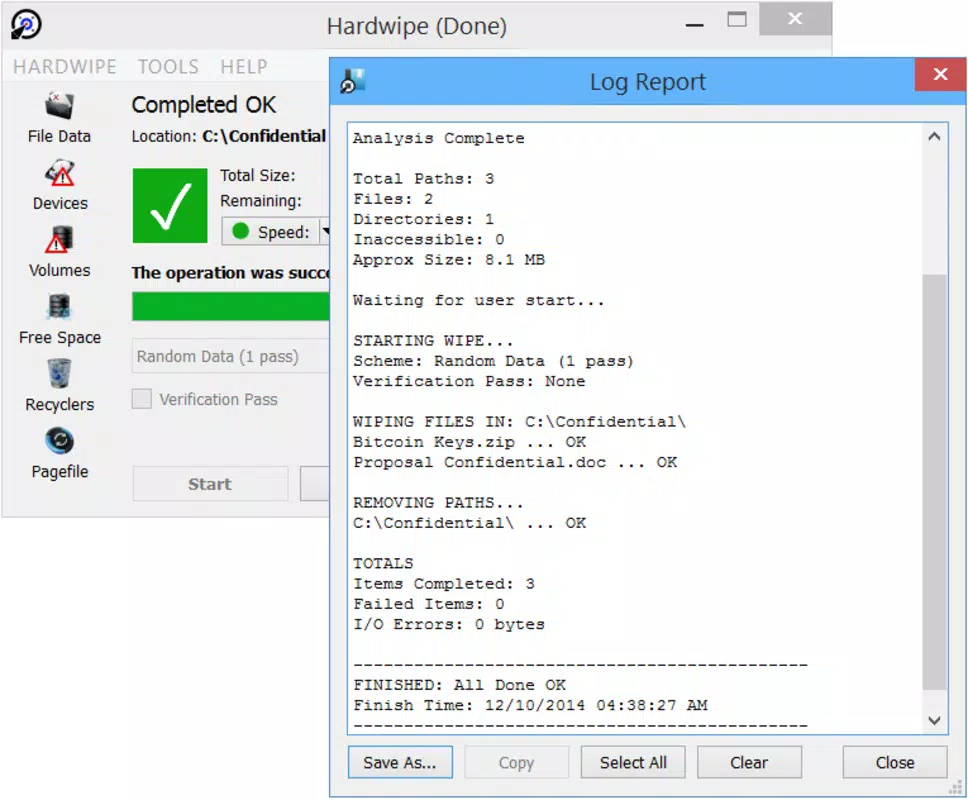Screen dimensions: 968x800
Task: Click the Speed status button
Action: click(x=270, y=231)
